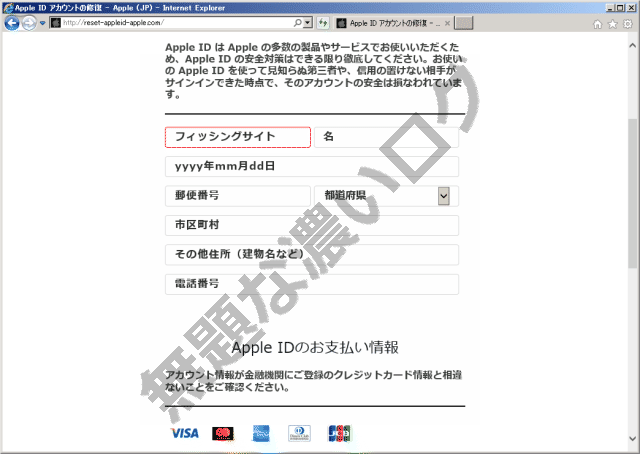Screen dimensions: 640x454
Task: Click the Apple IDのお支払い情報 heading
Action: [315, 347]
